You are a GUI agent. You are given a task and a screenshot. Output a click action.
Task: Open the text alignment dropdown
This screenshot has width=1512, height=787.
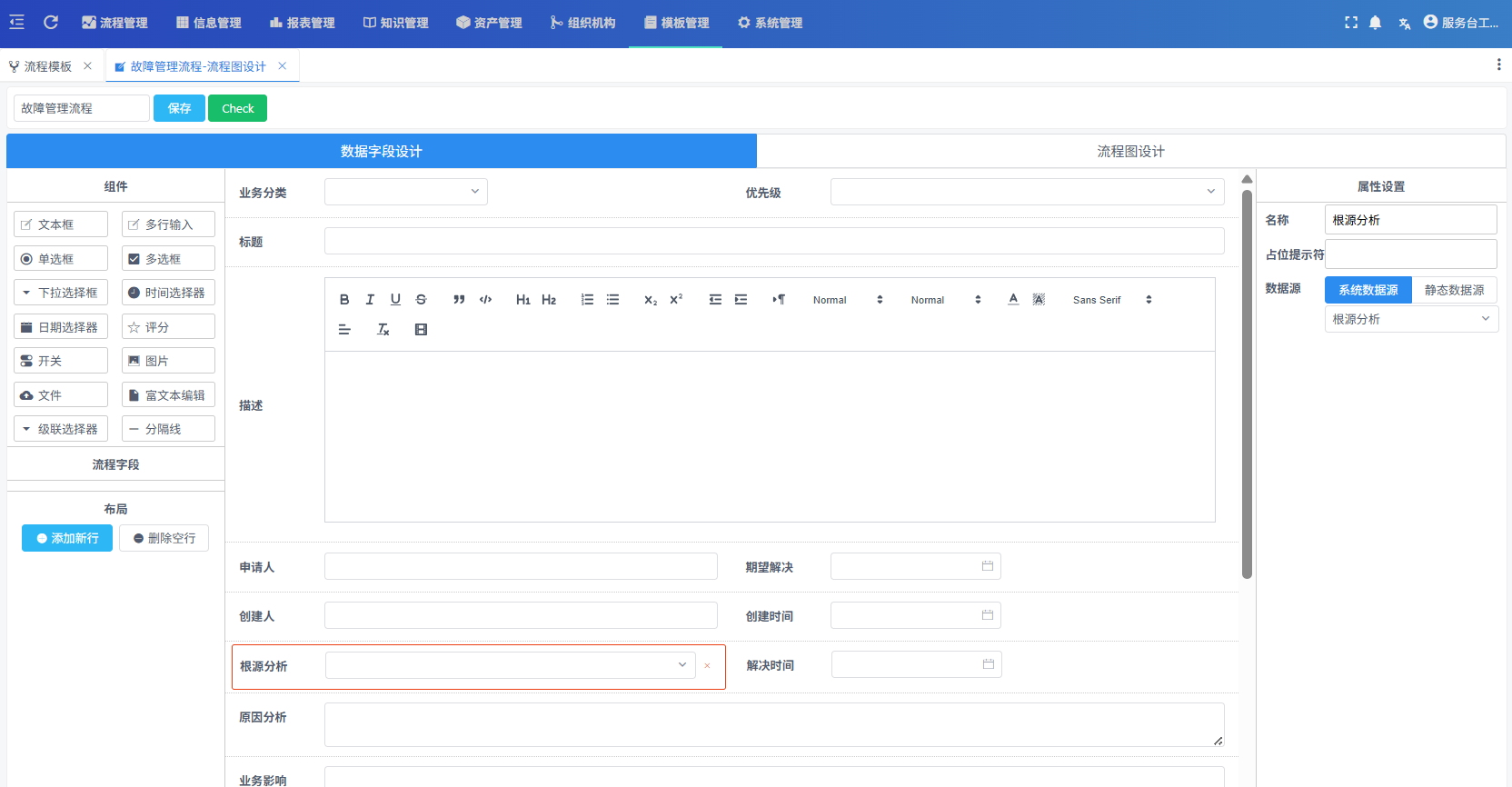344,330
